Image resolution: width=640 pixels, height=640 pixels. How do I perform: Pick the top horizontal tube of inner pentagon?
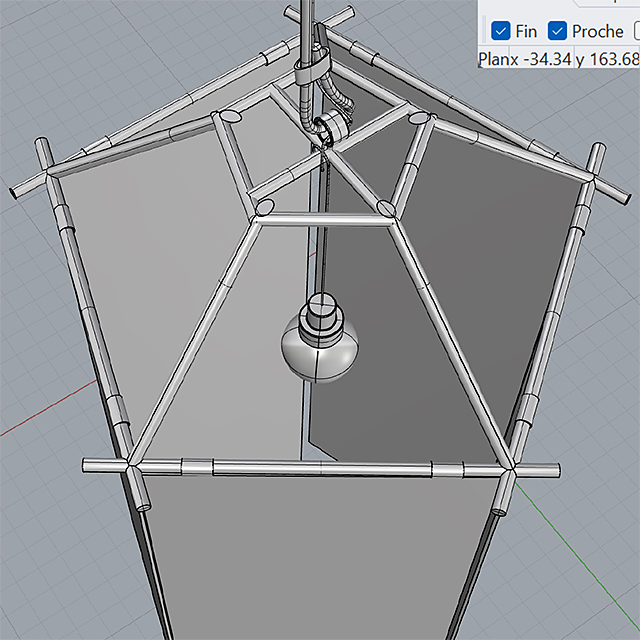(325, 218)
